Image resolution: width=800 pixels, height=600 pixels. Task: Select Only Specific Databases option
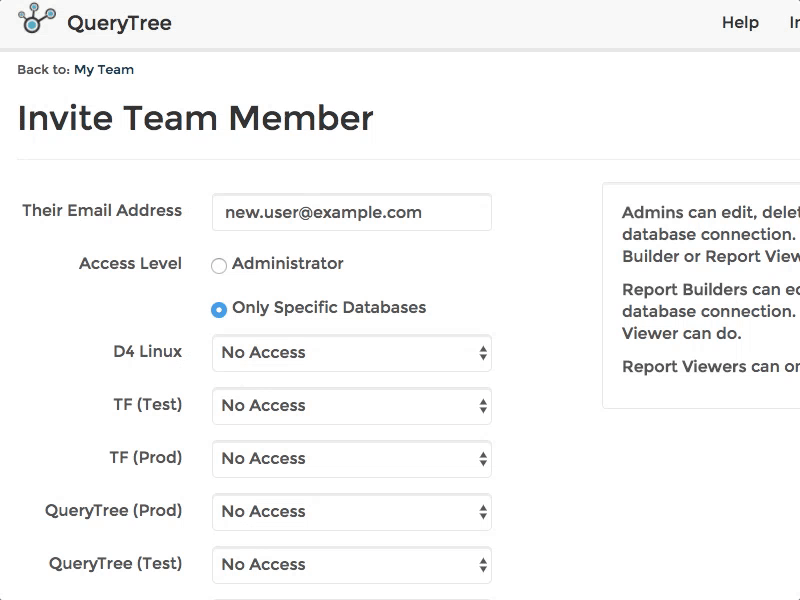tap(219, 310)
